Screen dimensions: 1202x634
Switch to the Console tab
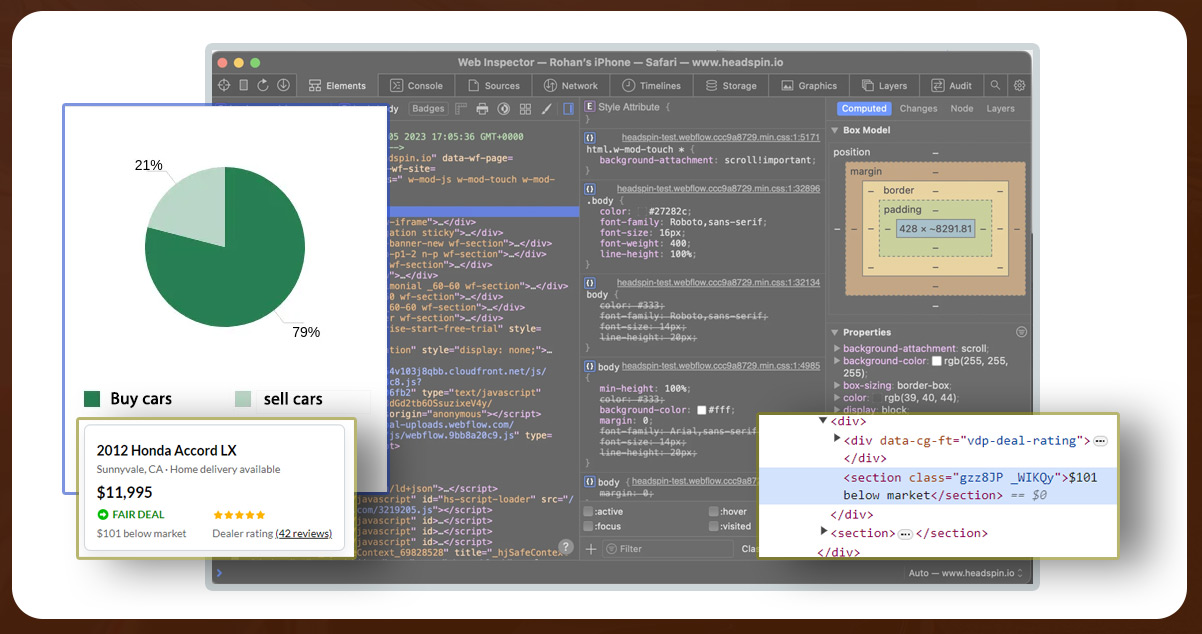pyautogui.click(x=416, y=86)
